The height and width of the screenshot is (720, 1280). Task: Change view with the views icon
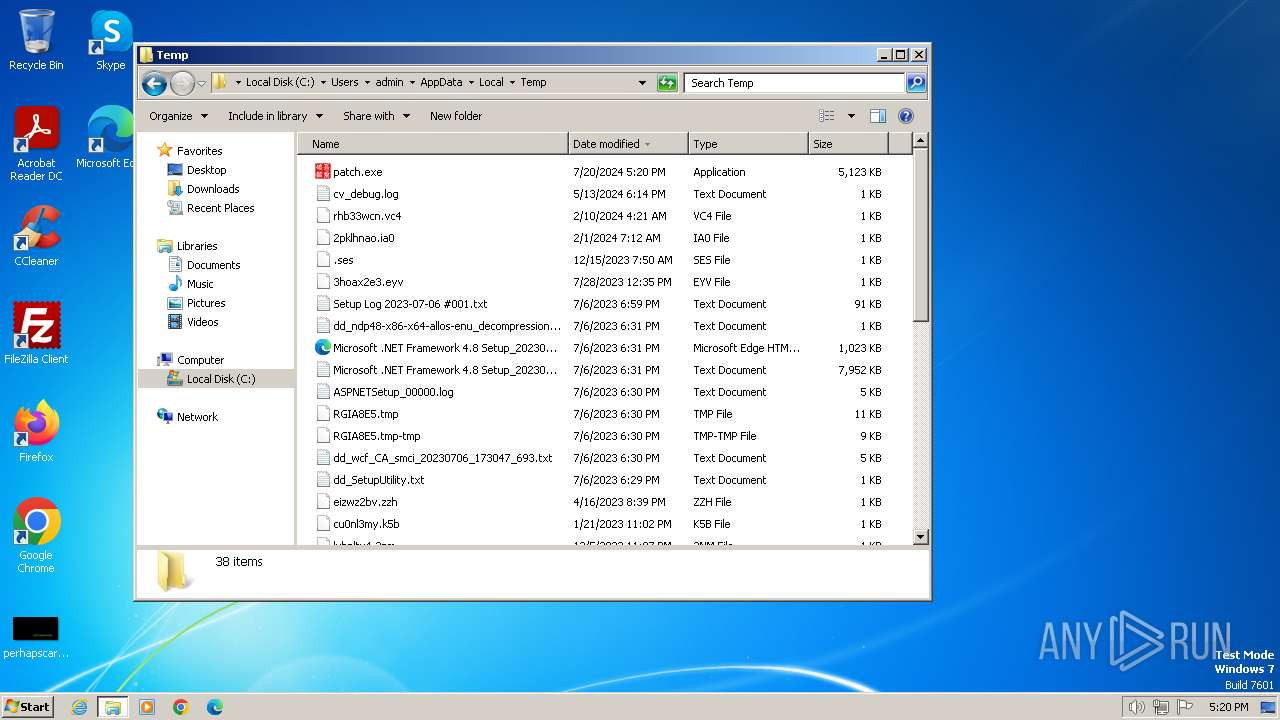point(827,116)
